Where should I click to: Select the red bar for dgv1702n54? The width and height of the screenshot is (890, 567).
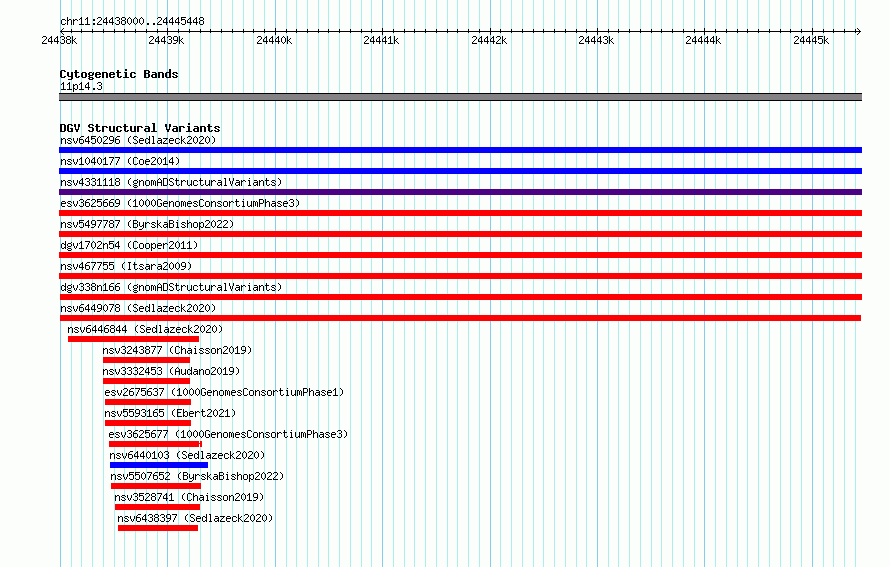pos(460,255)
